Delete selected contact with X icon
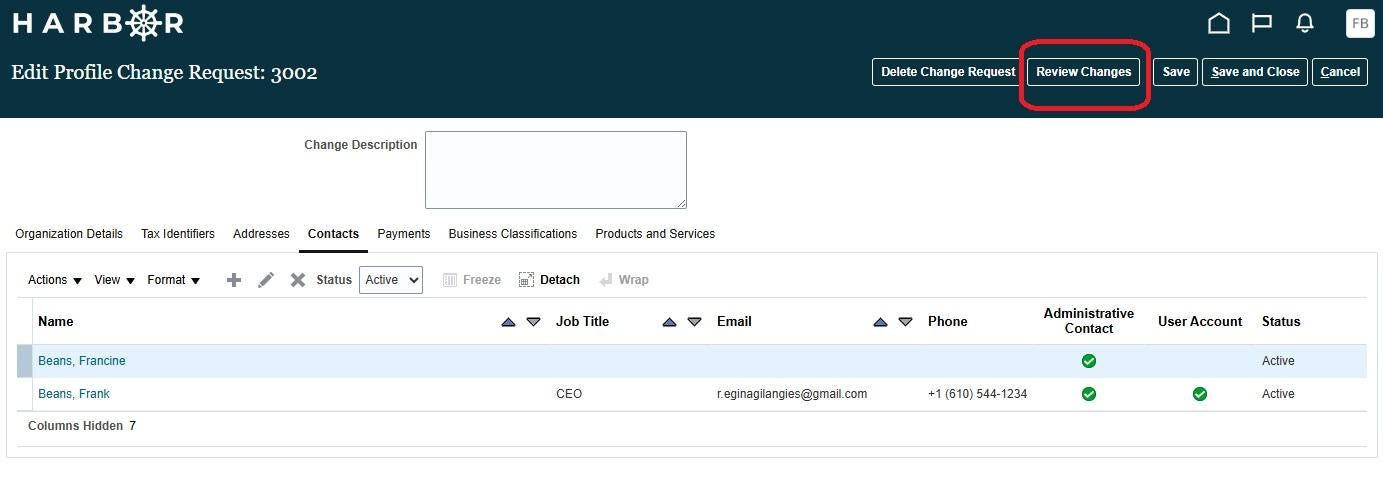 click(298, 280)
